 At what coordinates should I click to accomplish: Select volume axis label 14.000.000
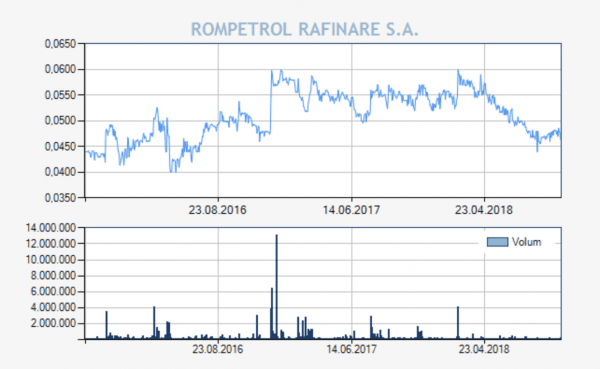point(51,228)
